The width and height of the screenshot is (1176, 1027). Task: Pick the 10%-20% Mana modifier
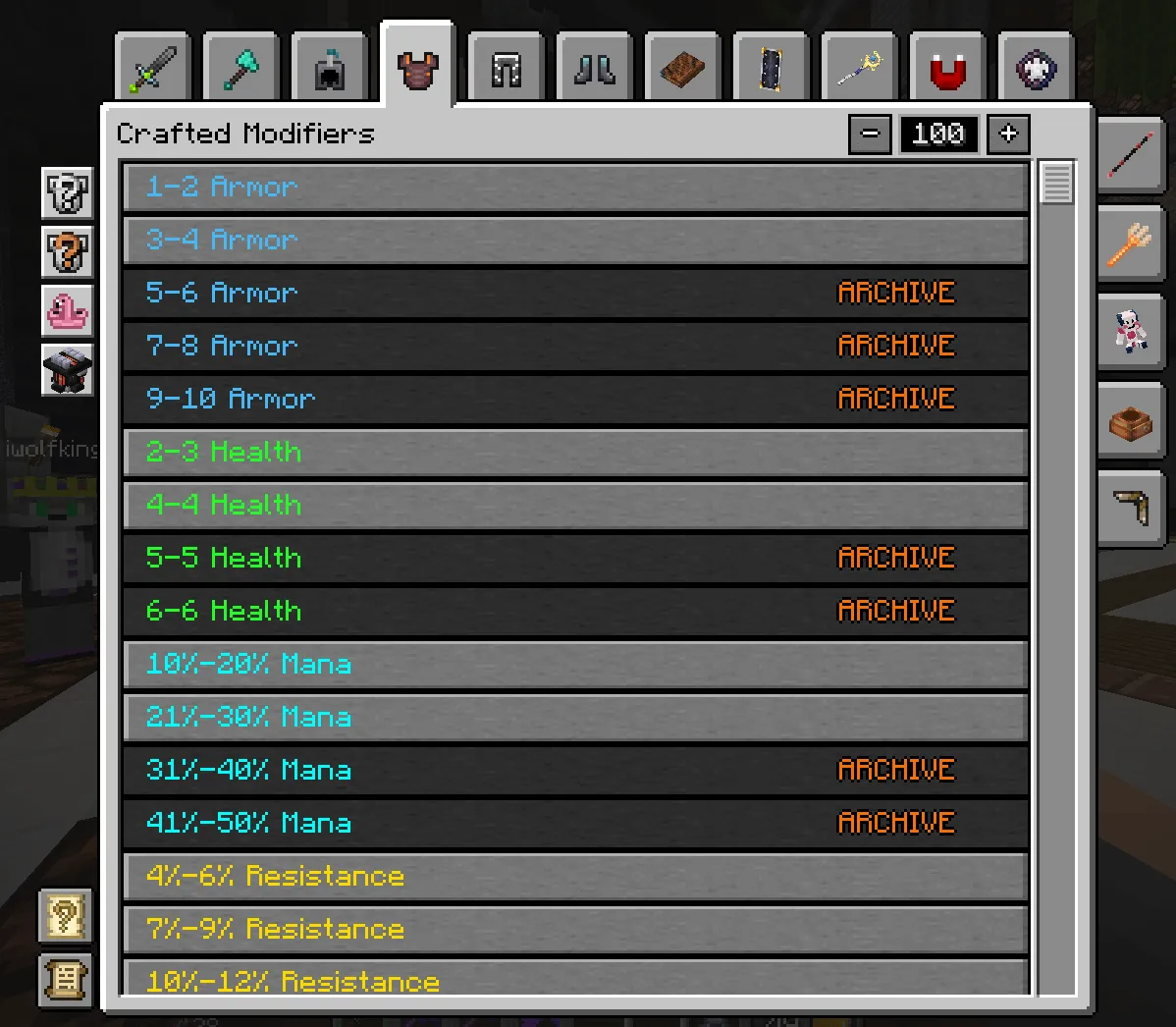(575, 664)
